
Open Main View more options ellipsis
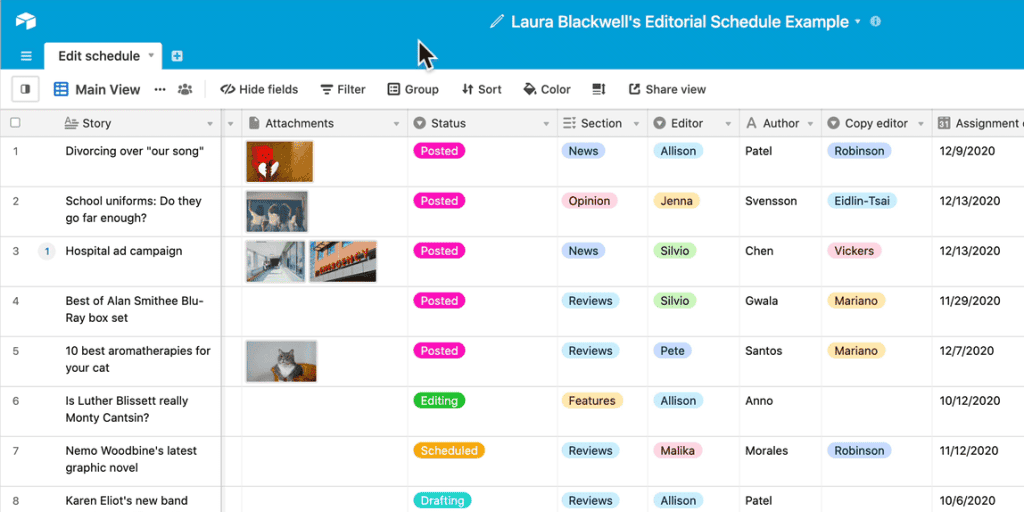click(x=160, y=89)
